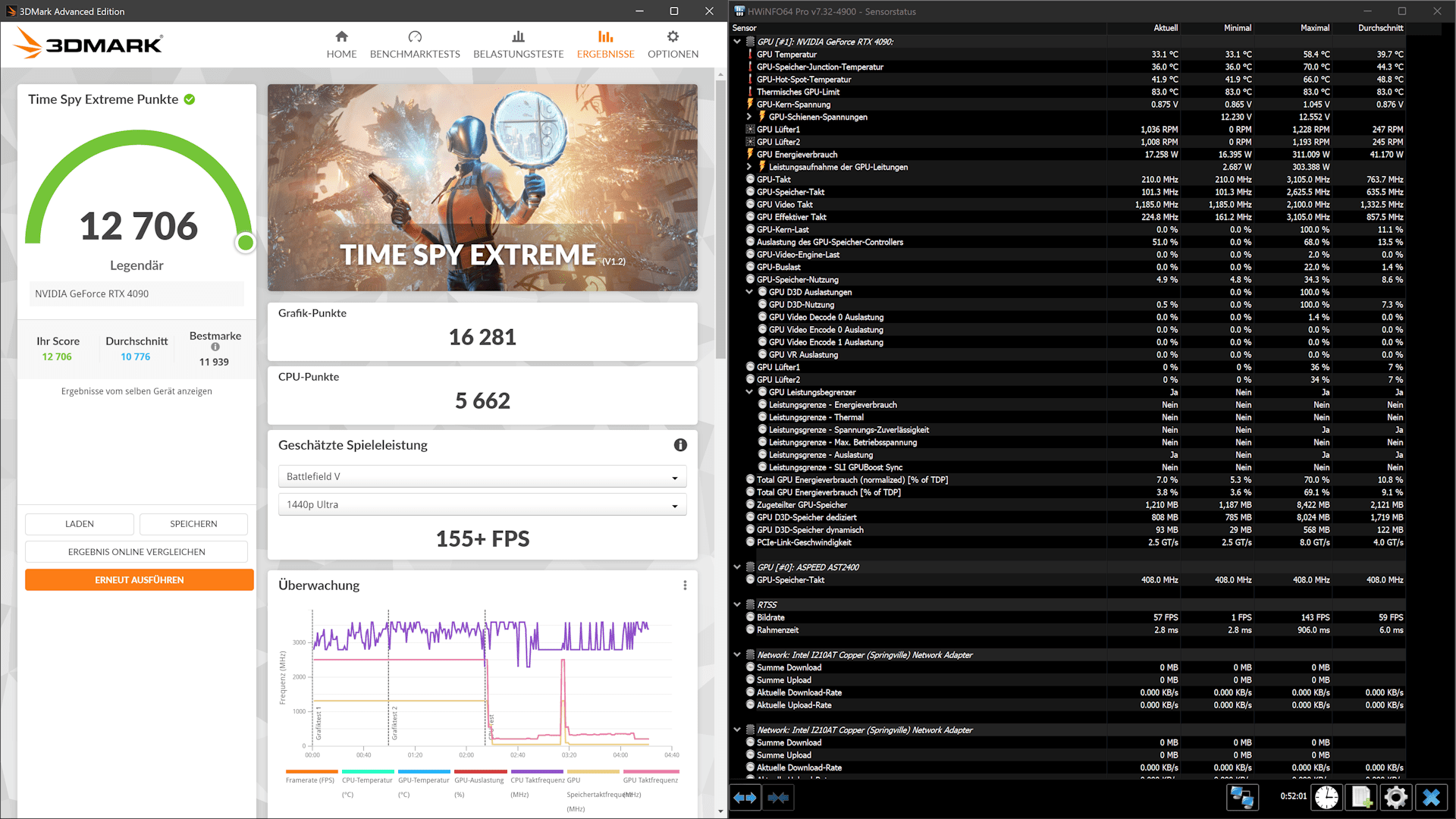Click the clock reset timer icon

point(1326,798)
